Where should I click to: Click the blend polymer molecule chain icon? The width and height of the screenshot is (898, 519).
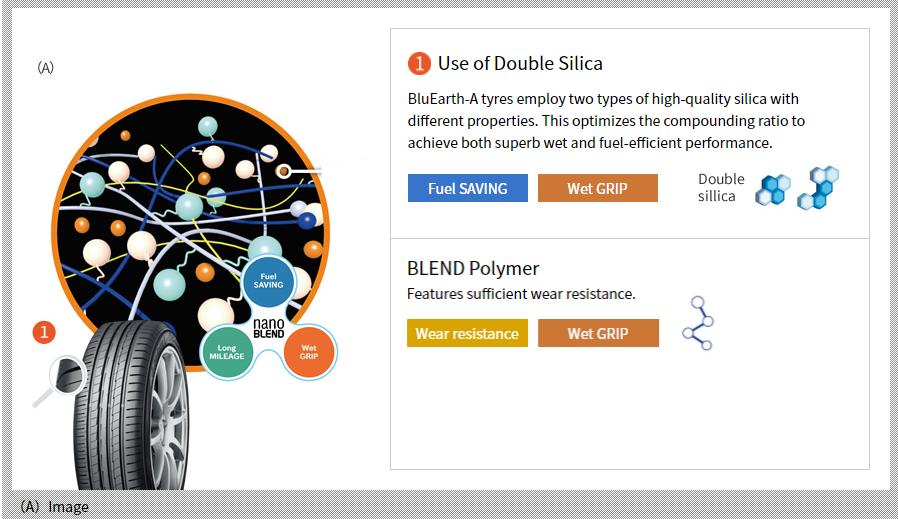698,323
